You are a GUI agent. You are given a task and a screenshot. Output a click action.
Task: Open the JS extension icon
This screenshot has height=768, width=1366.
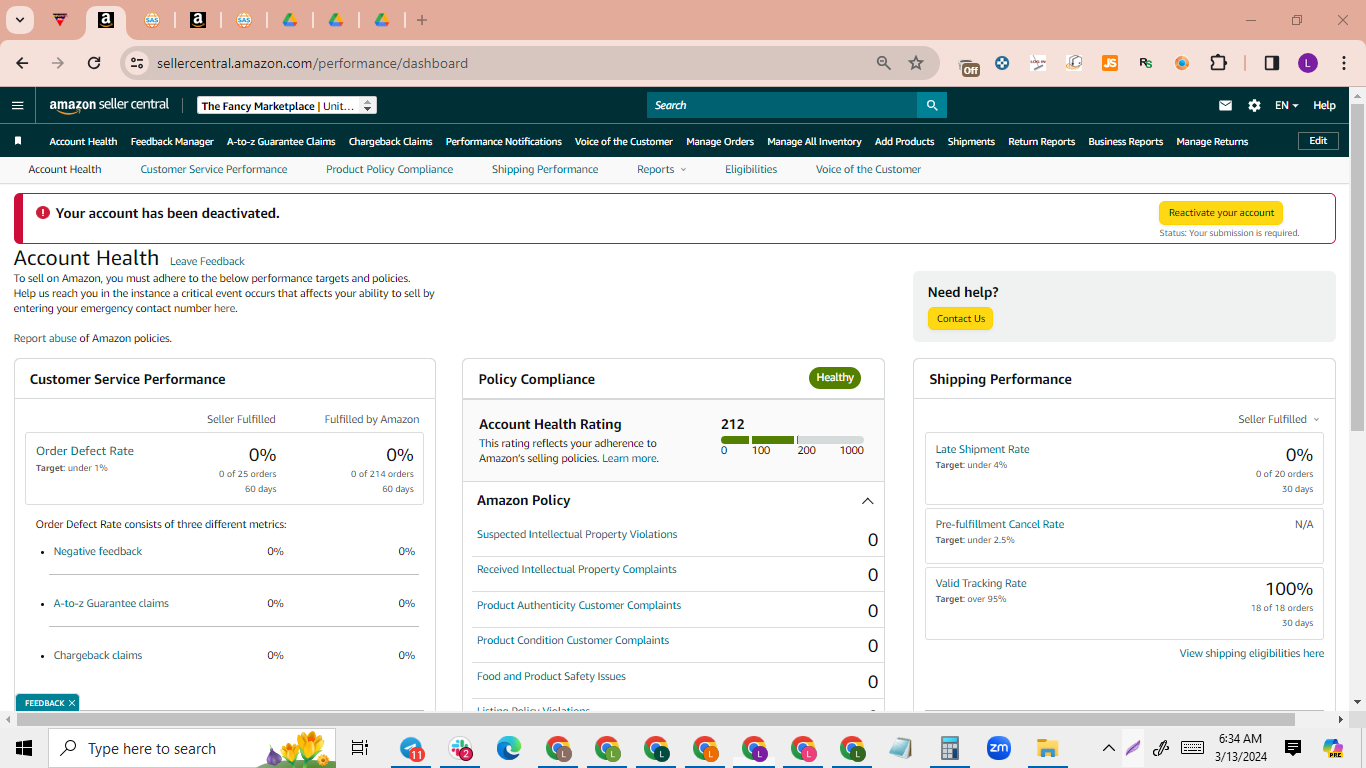pos(1110,63)
